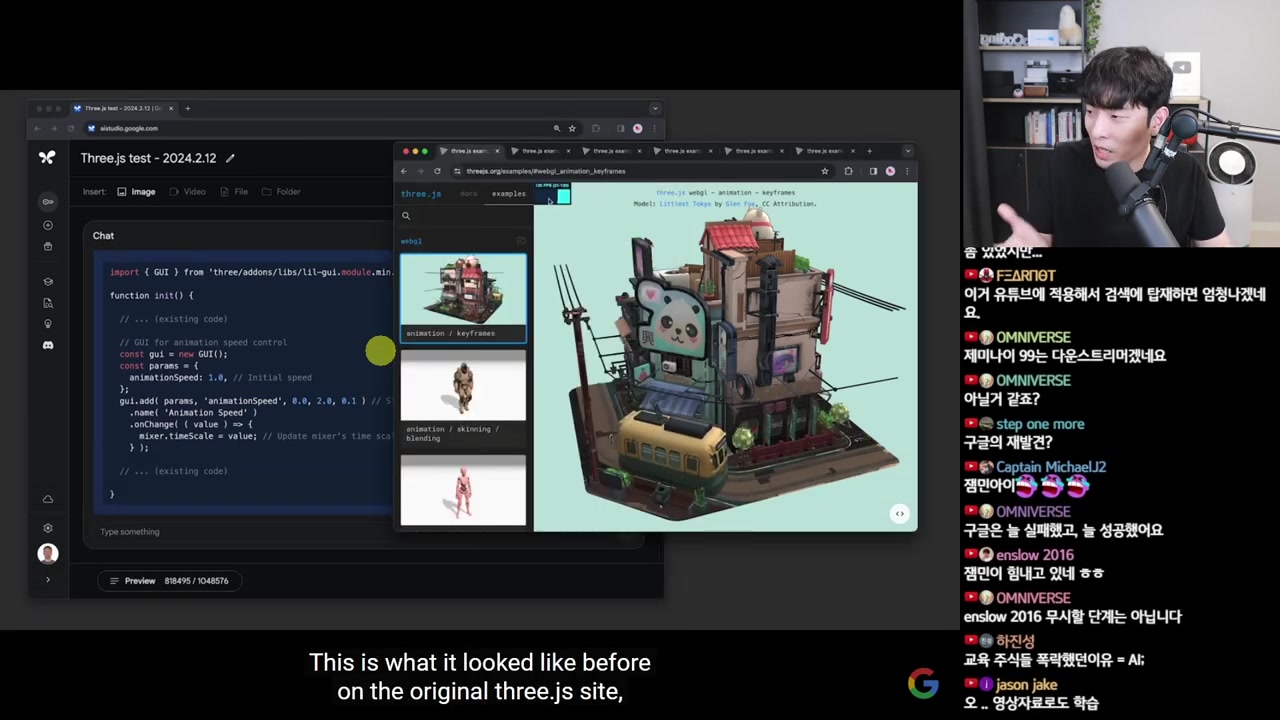Expand the tab search dropdown in AI Studio window
Image resolution: width=1280 pixels, height=720 pixels.
coord(655,108)
